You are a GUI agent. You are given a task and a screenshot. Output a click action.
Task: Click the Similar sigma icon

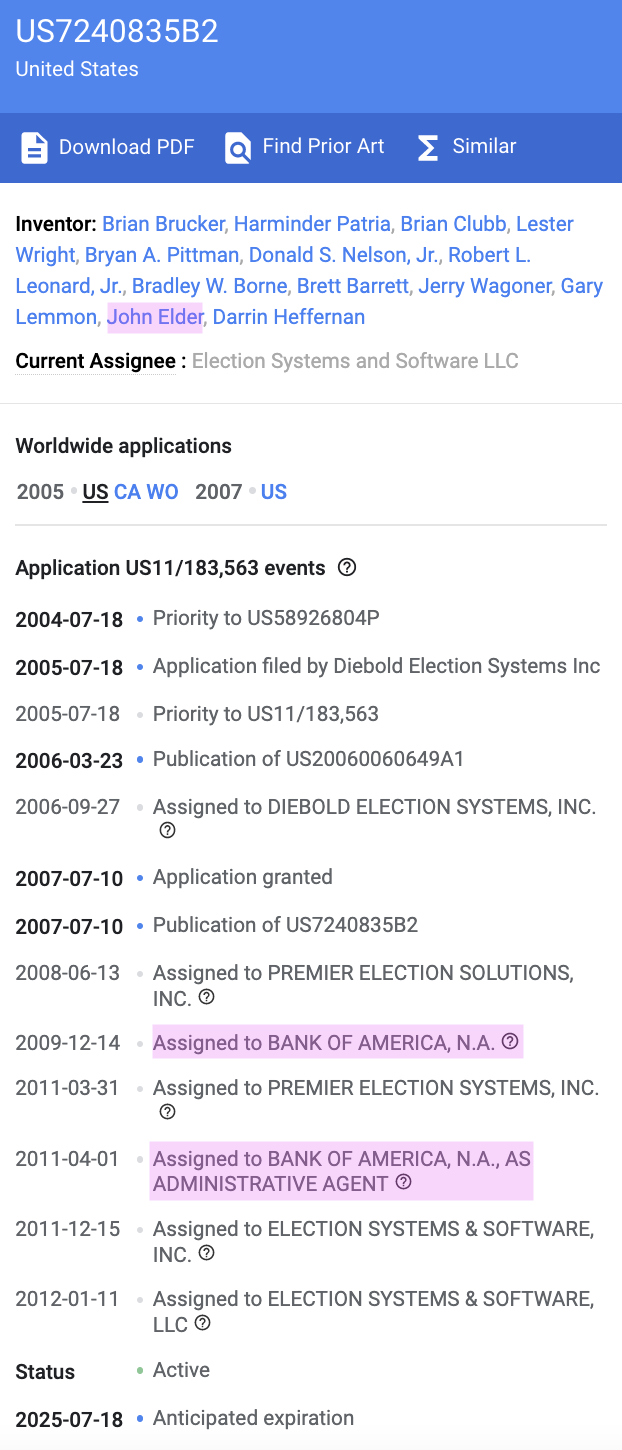[x=428, y=148]
